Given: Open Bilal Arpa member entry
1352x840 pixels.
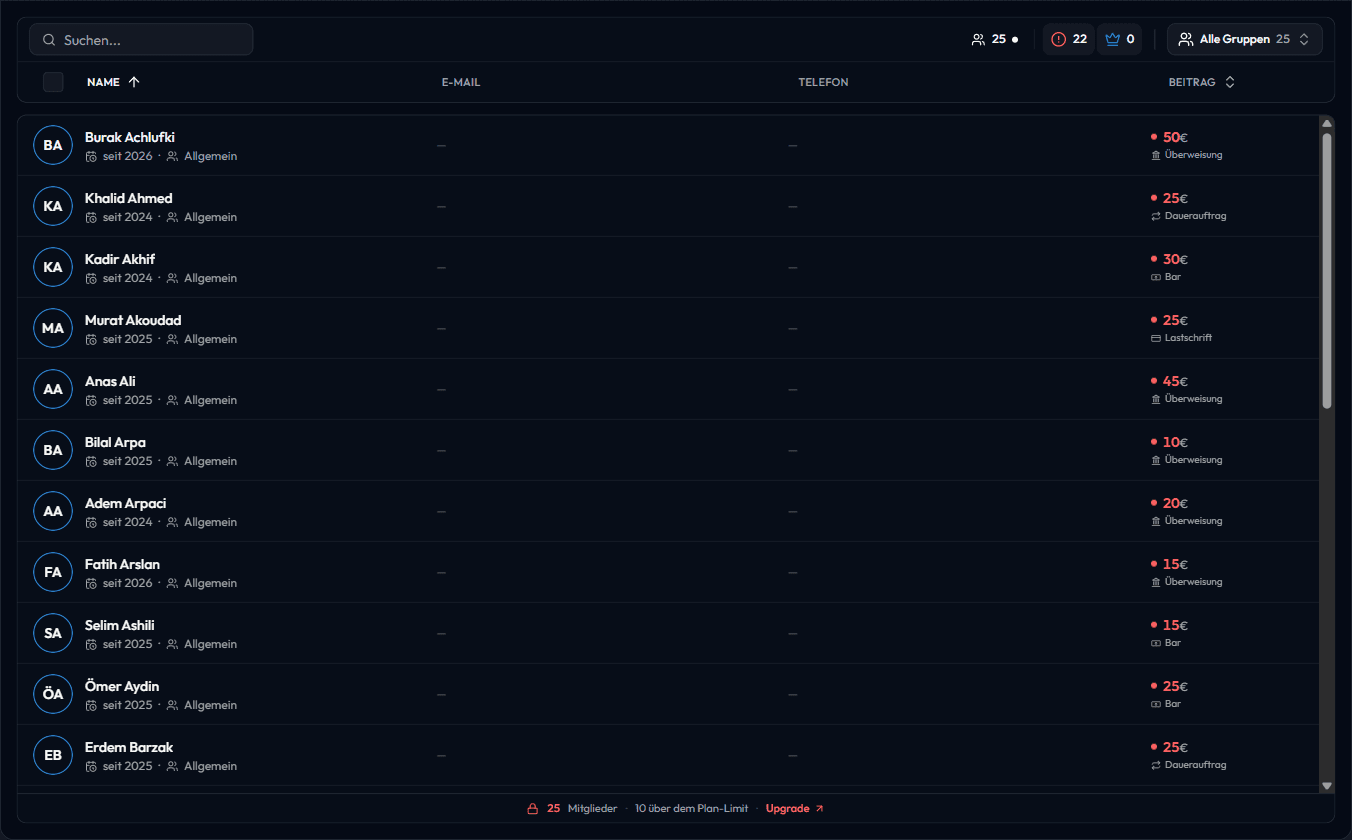Looking at the screenshot, I should pos(668,450).
